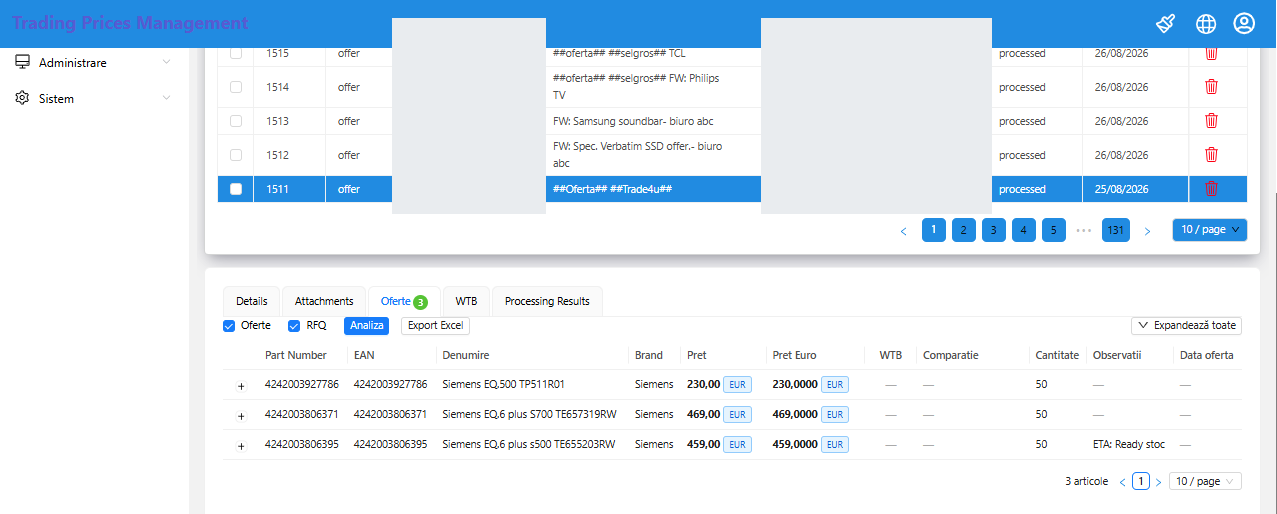Open the globe language selector icon
Image resolution: width=1277 pixels, height=514 pixels.
pos(1206,23)
